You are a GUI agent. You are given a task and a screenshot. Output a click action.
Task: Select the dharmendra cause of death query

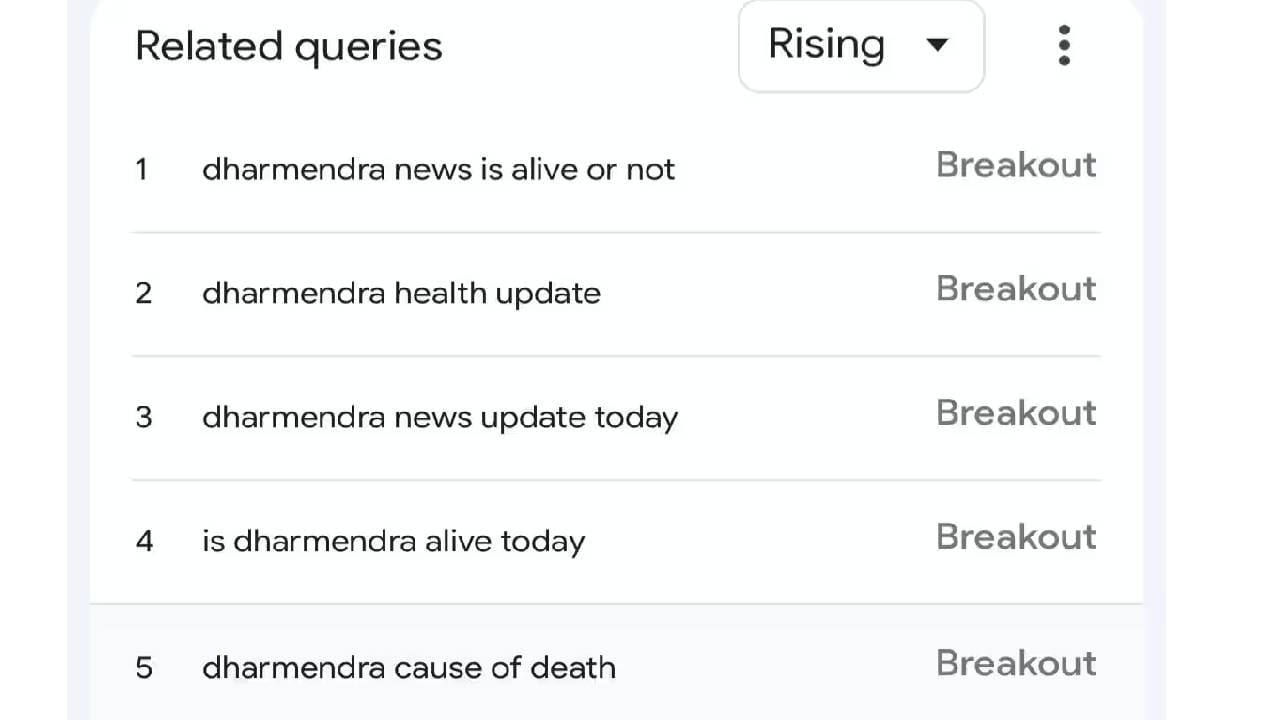coord(409,667)
